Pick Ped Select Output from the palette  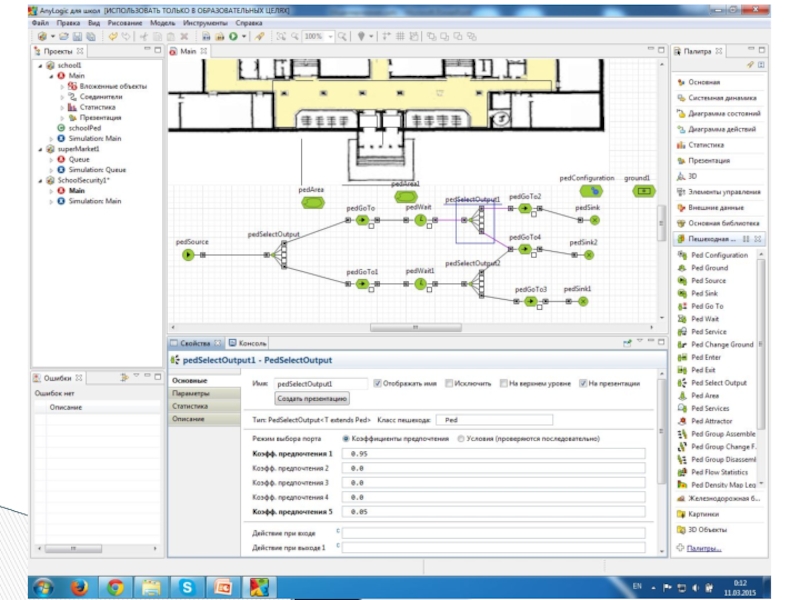click(719, 382)
